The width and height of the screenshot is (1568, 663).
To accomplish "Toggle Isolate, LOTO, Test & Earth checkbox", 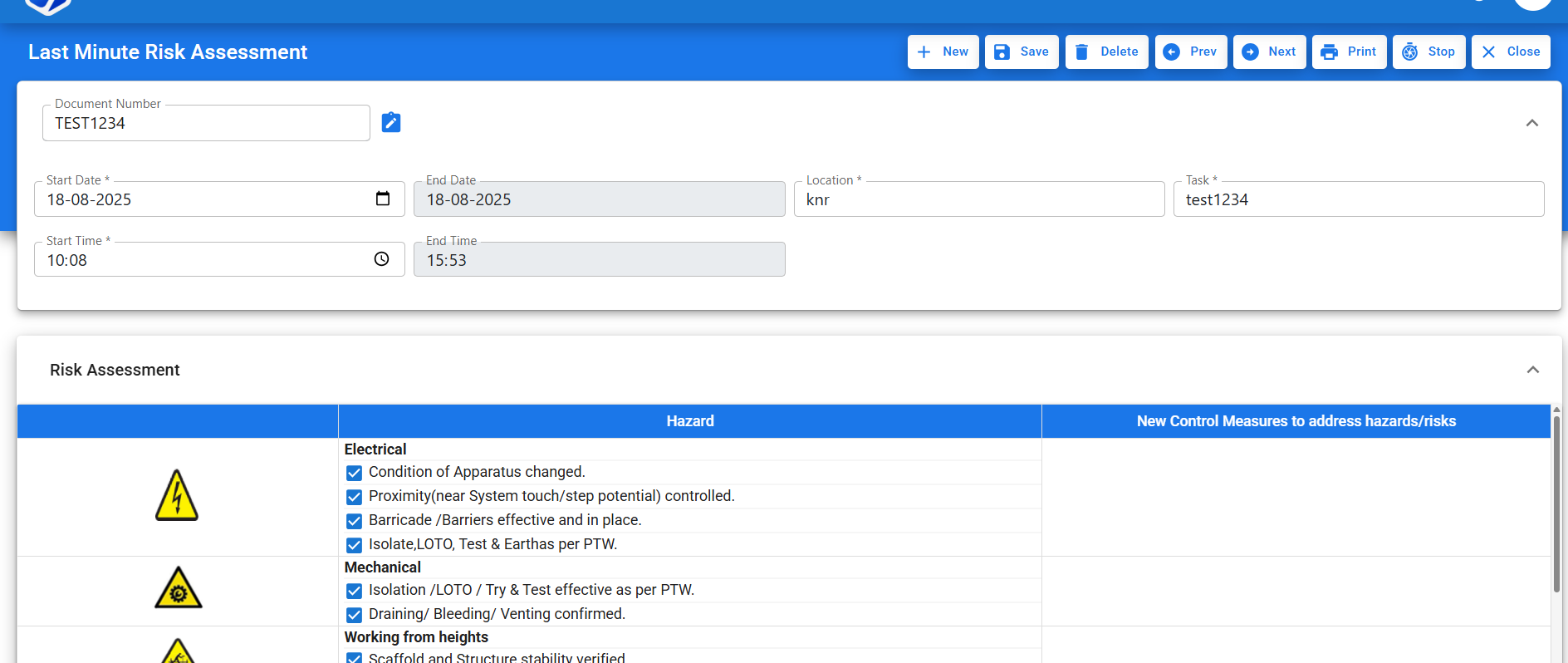I will (x=354, y=545).
